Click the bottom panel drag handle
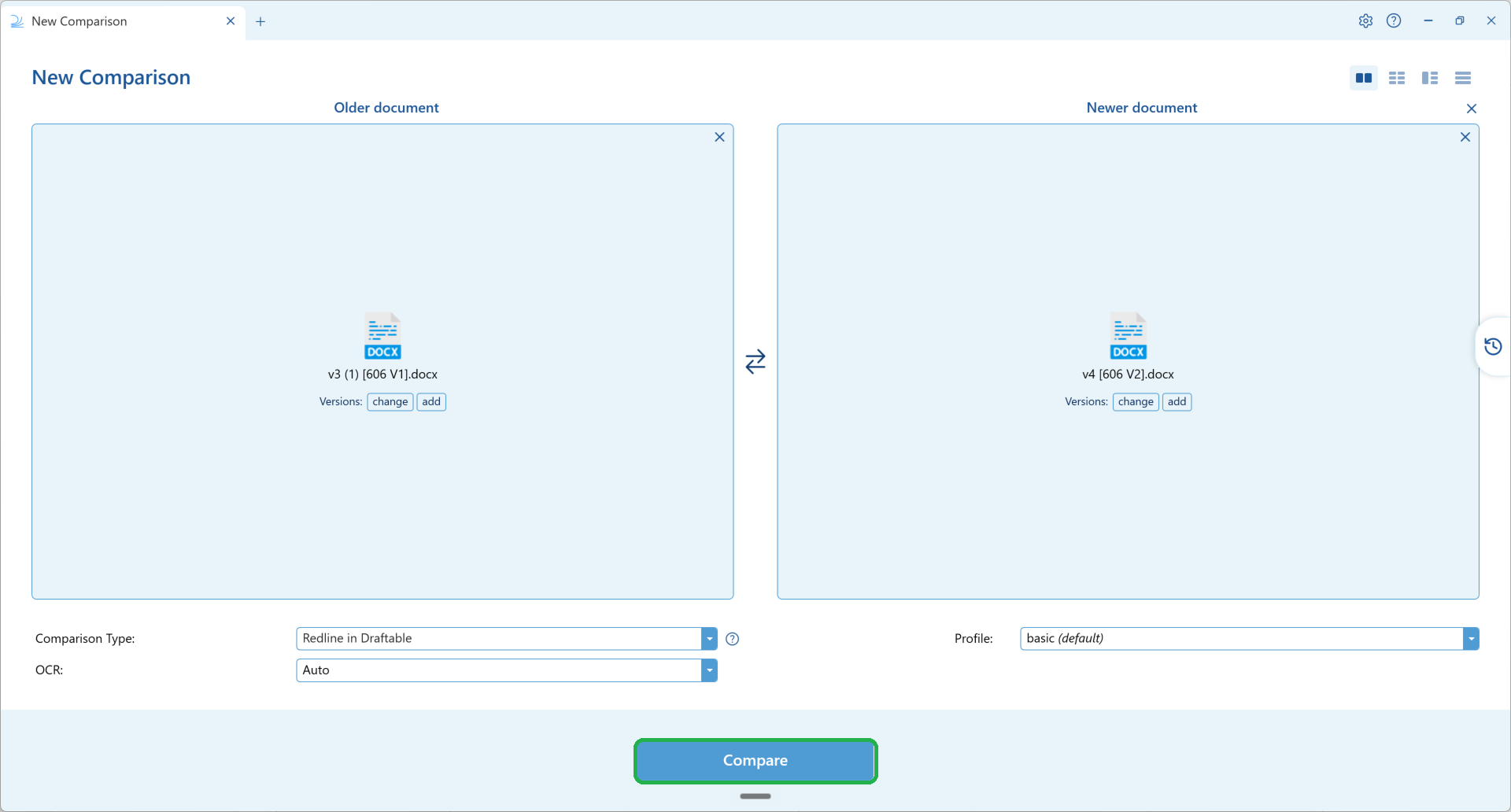The width and height of the screenshot is (1511, 812). click(x=755, y=796)
